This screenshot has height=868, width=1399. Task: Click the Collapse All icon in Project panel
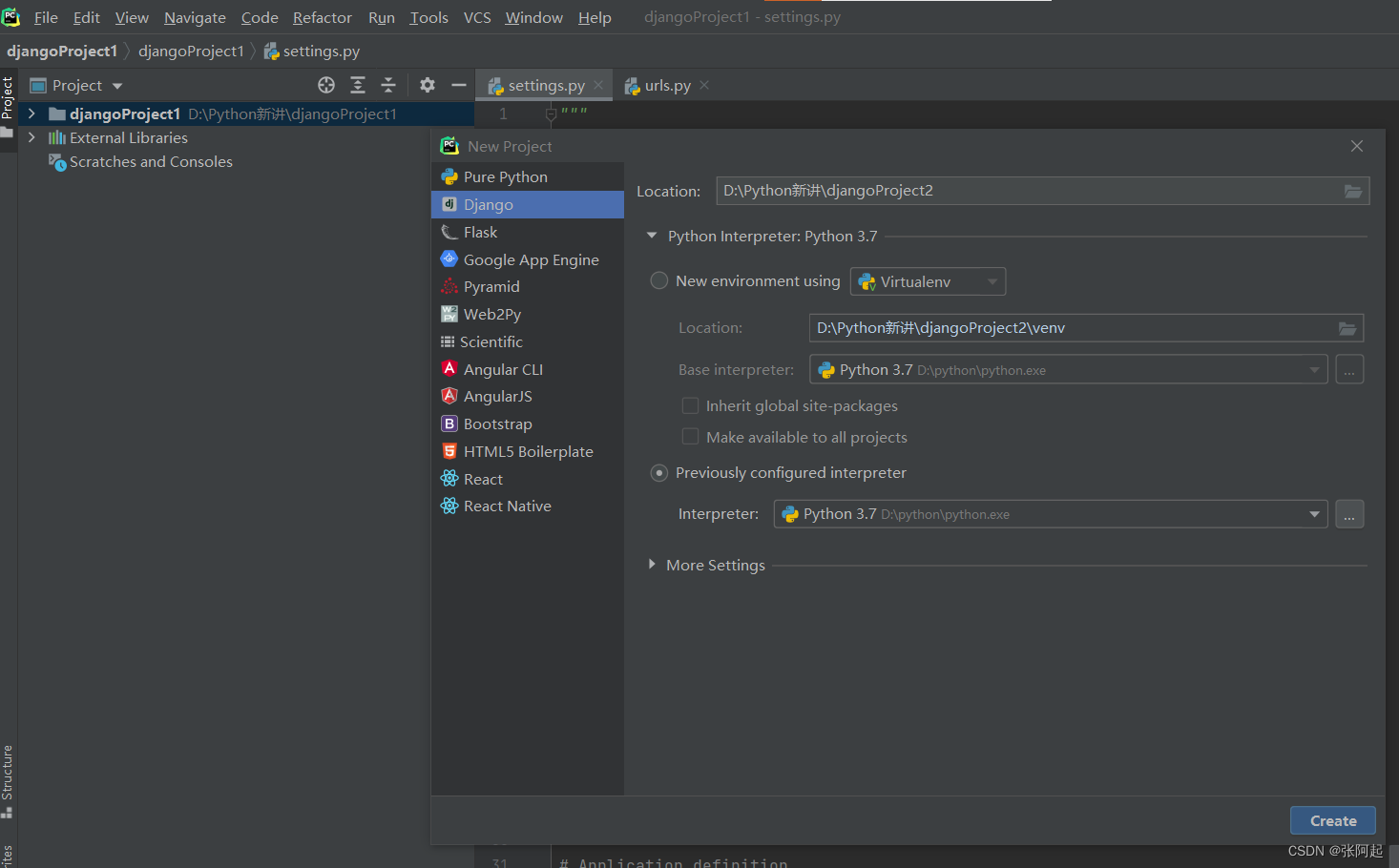coord(388,85)
